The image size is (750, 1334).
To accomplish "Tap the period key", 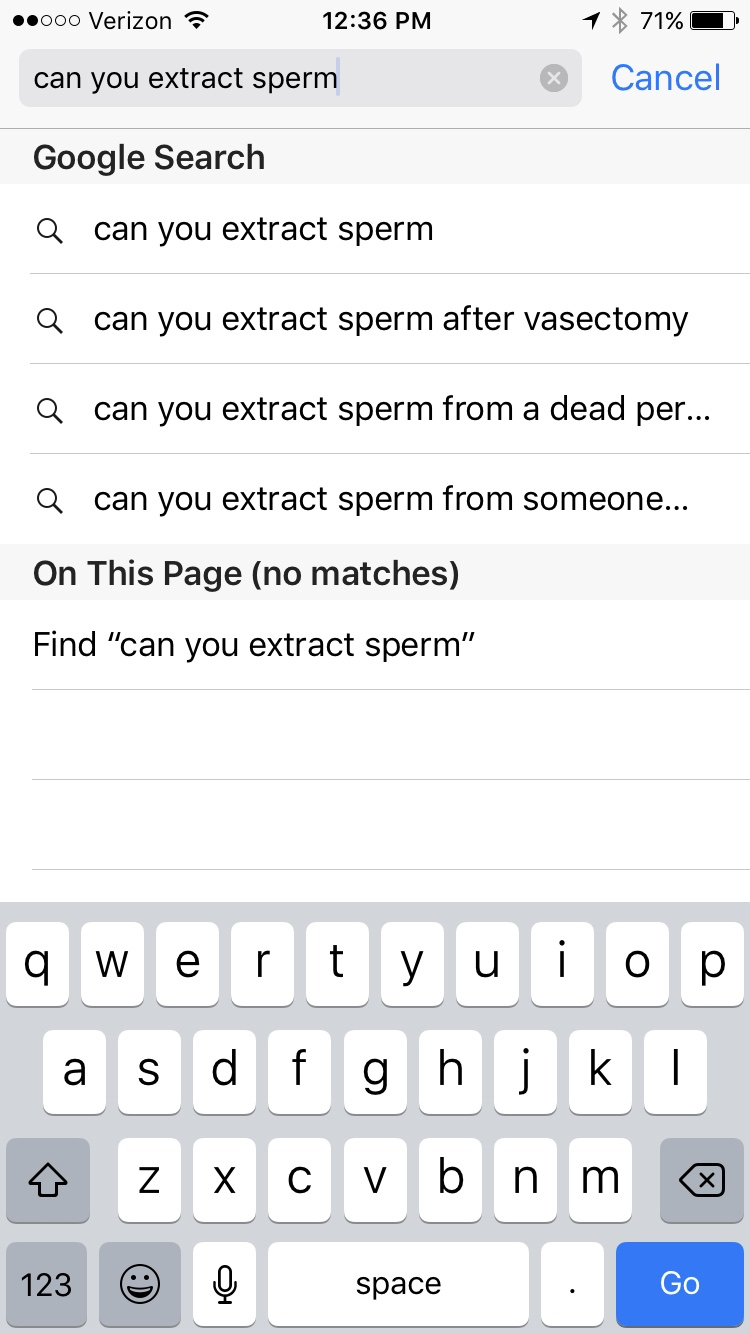I will (x=572, y=1284).
